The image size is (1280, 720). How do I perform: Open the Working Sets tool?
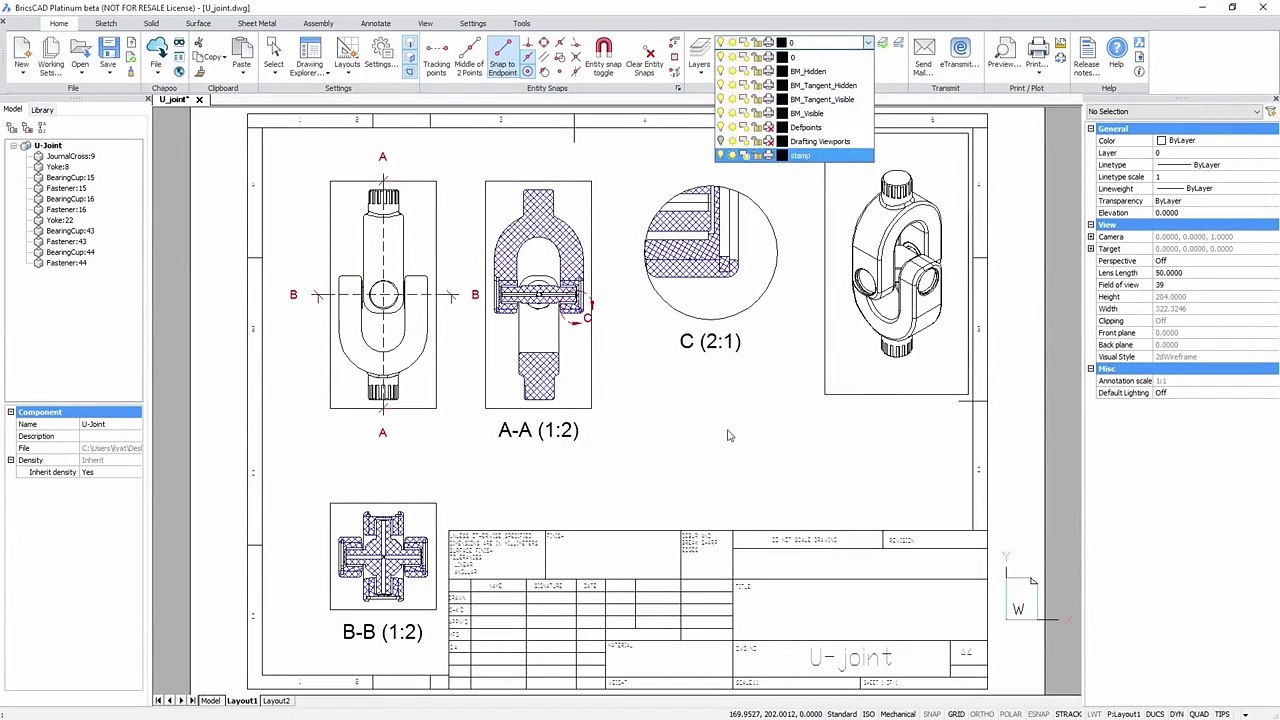coord(51,56)
